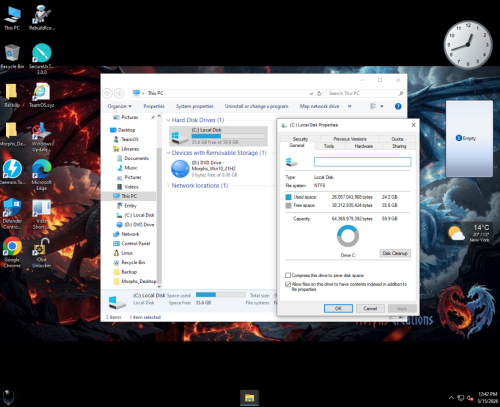Click the network tray icon
Viewport: 500px width, 407px height.
(x=461, y=398)
